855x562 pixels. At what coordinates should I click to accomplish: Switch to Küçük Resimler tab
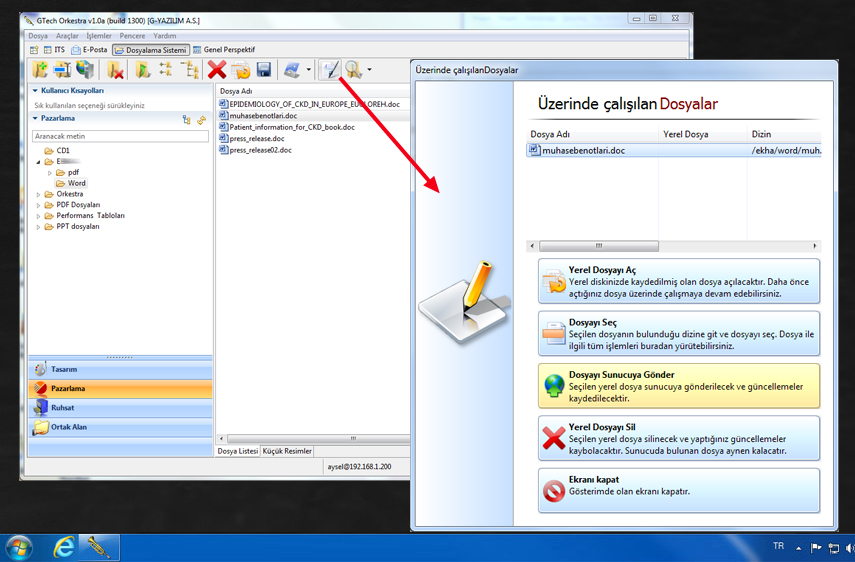287,451
